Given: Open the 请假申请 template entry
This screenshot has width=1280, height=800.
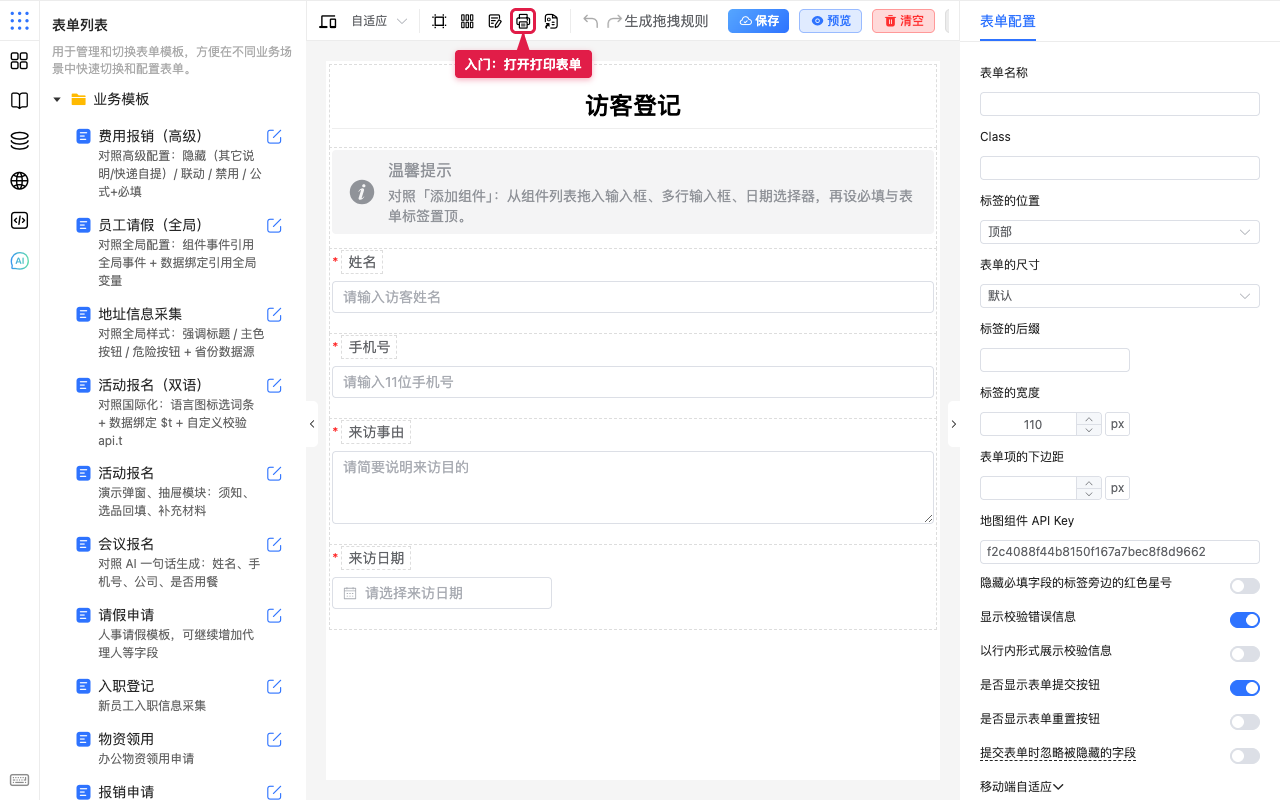Looking at the screenshot, I should coord(126,615).
